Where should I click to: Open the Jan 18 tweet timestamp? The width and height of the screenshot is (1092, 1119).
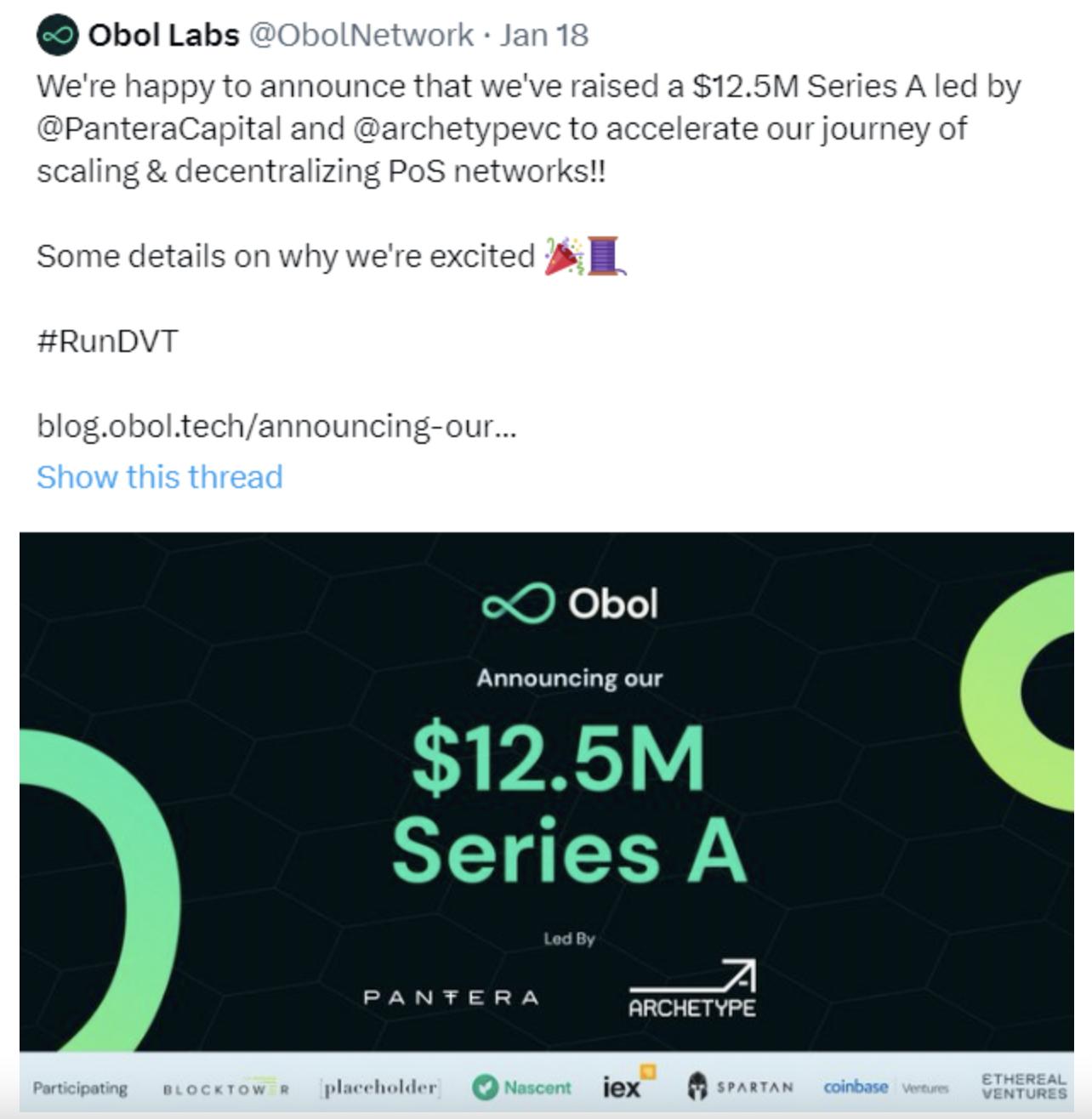[x=543, y=35]
